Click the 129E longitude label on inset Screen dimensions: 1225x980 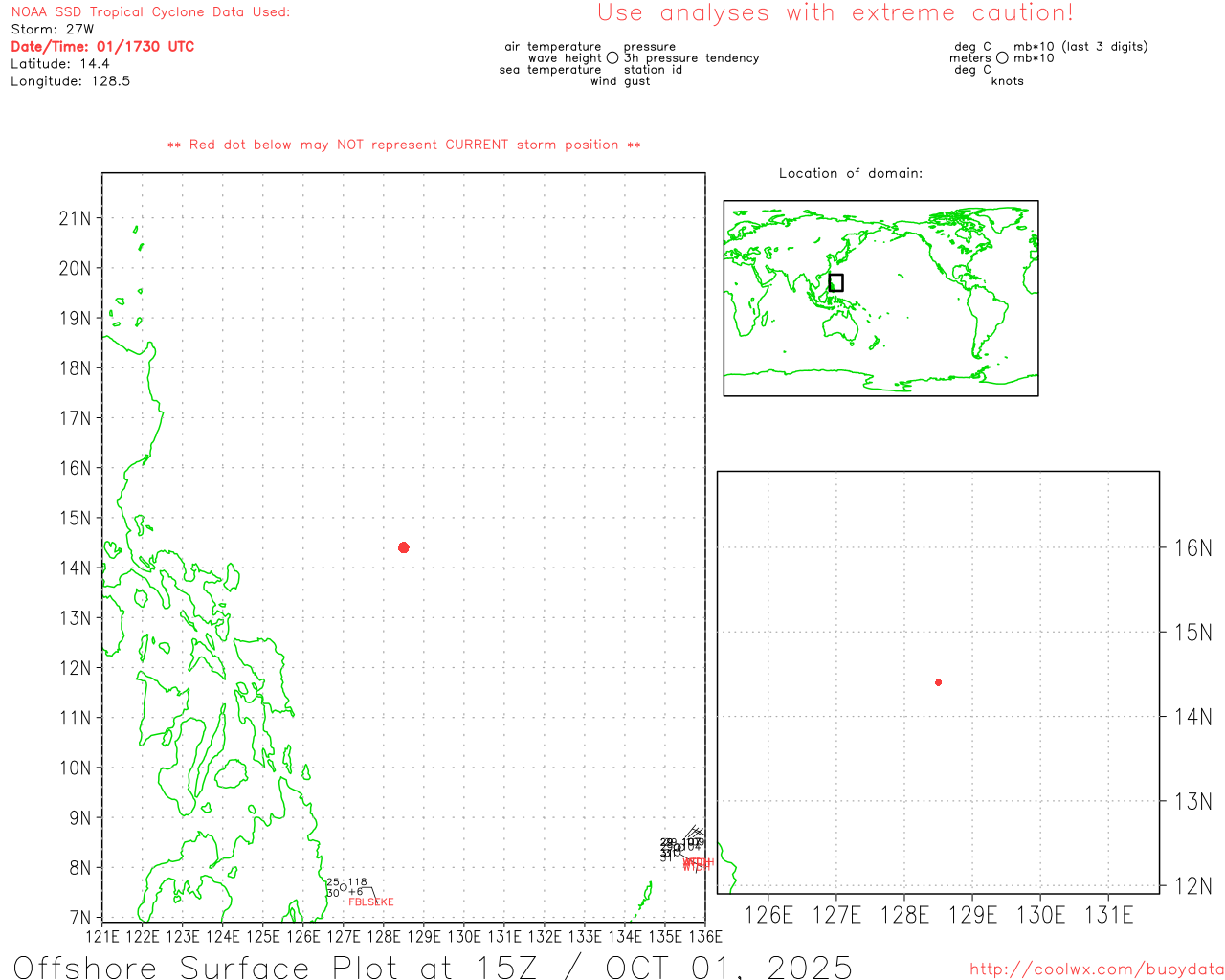pyautogui.click(x=972, y=915)
